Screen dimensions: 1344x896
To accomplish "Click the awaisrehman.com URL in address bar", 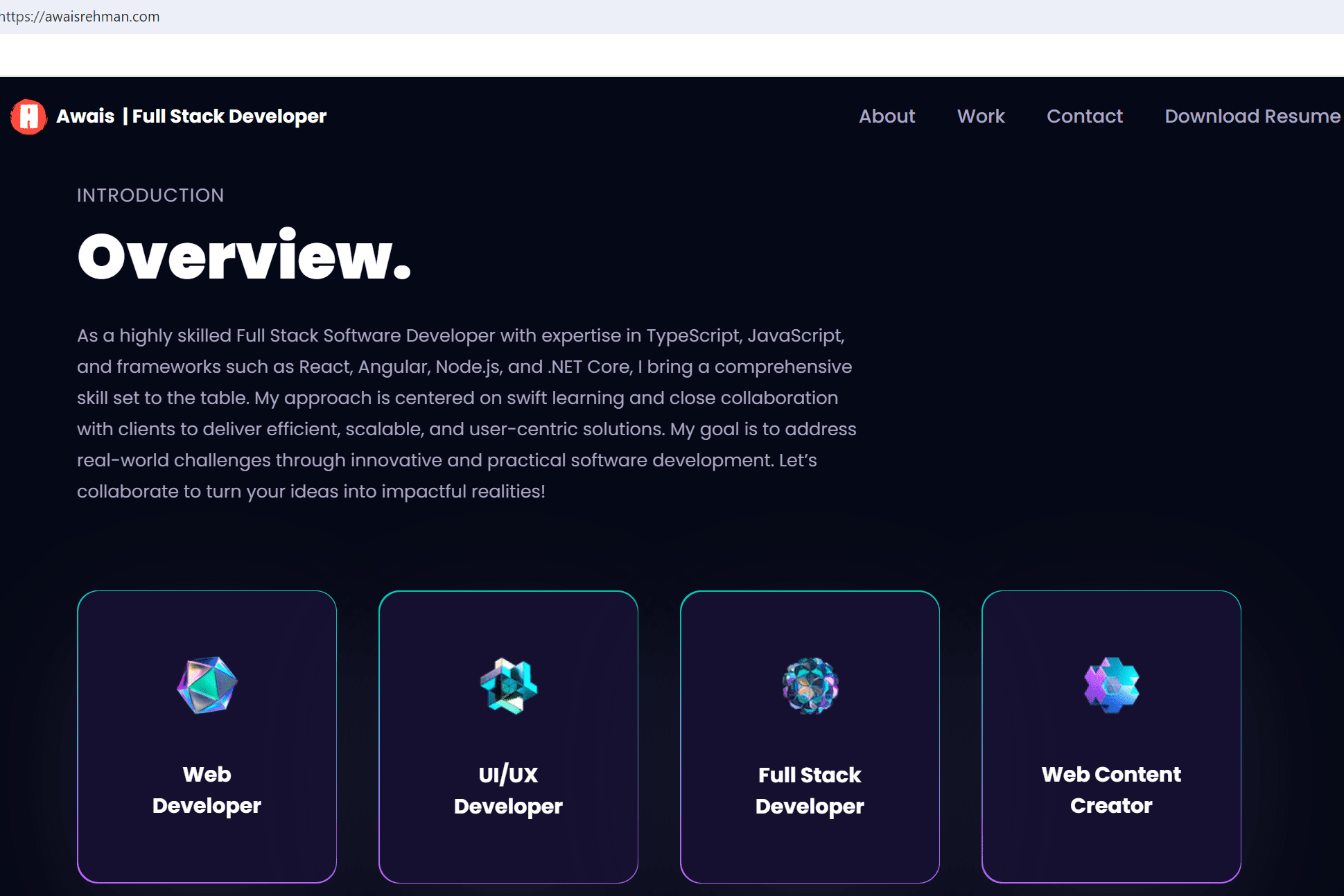I will (80, 17).
